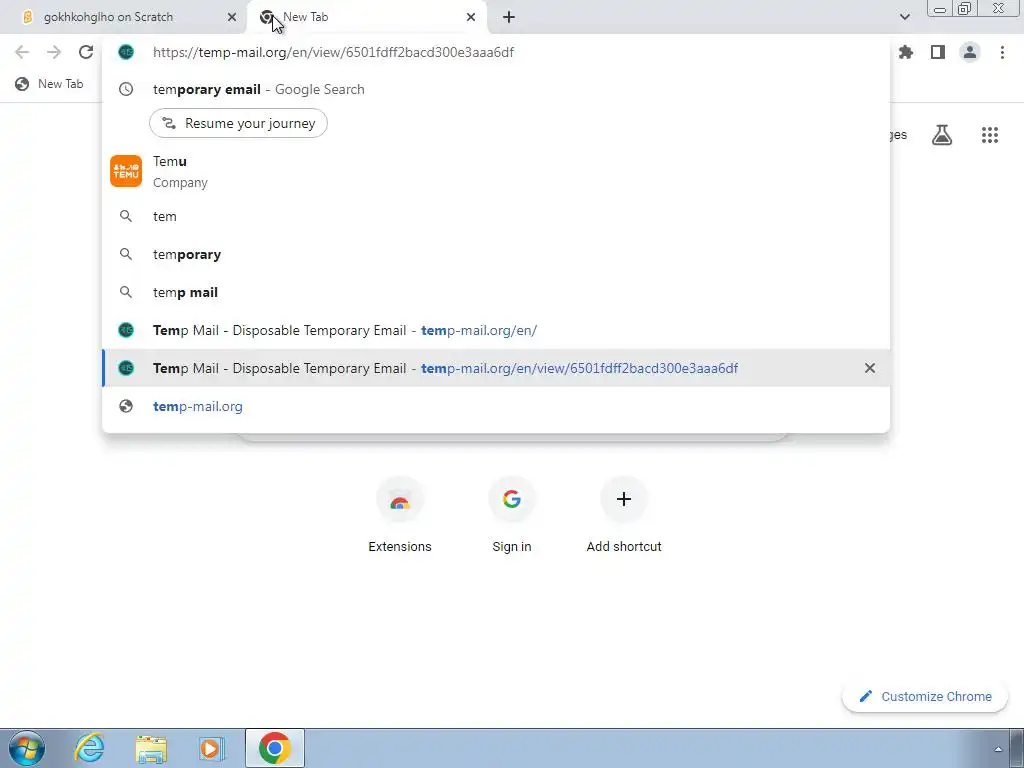The image size is (1024, 768).
Task: Open highlighted temp-mail.org/en/view suggestion
Action: (496, 368)
